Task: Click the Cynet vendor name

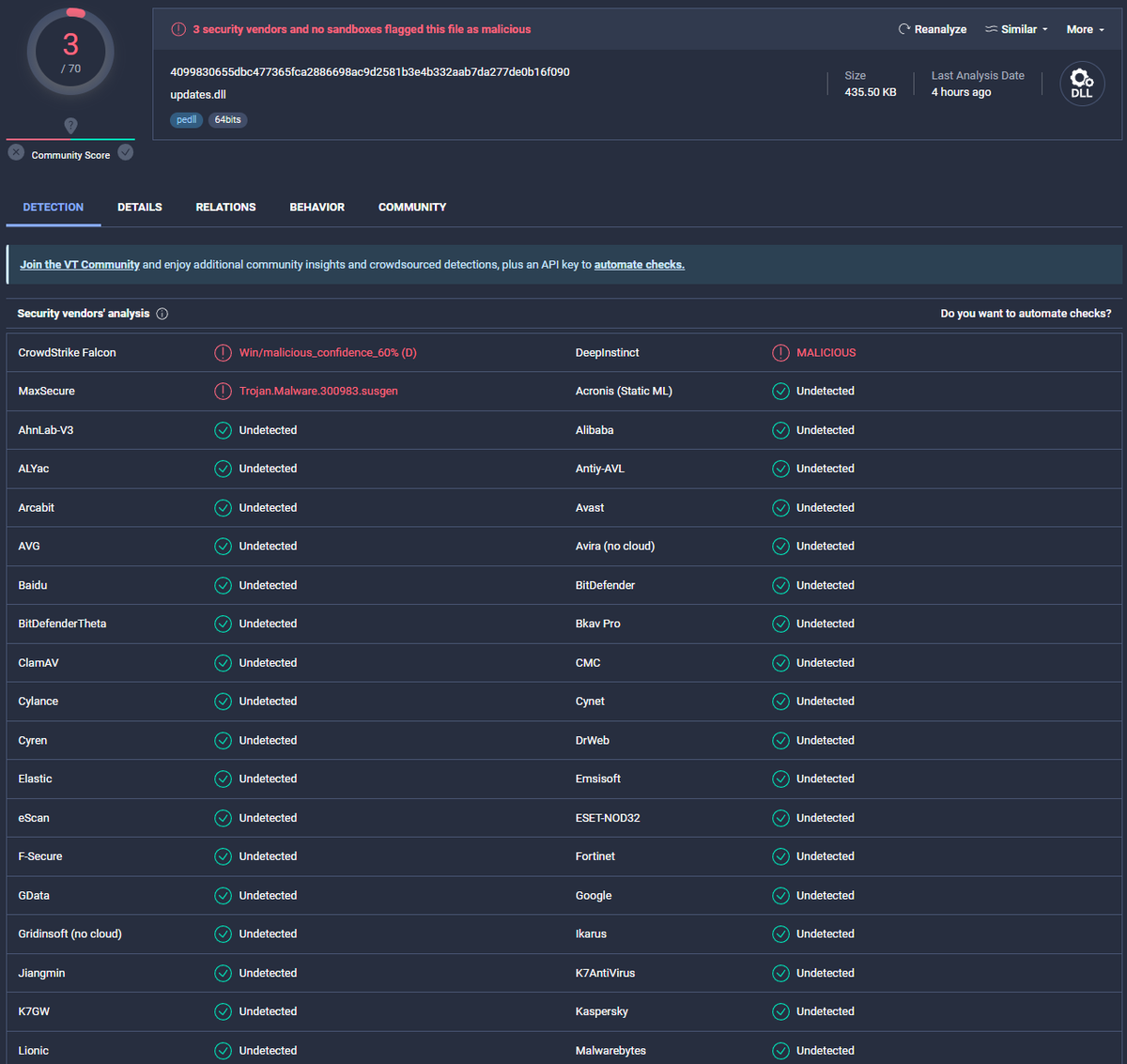Action: [x=590, y=702]
